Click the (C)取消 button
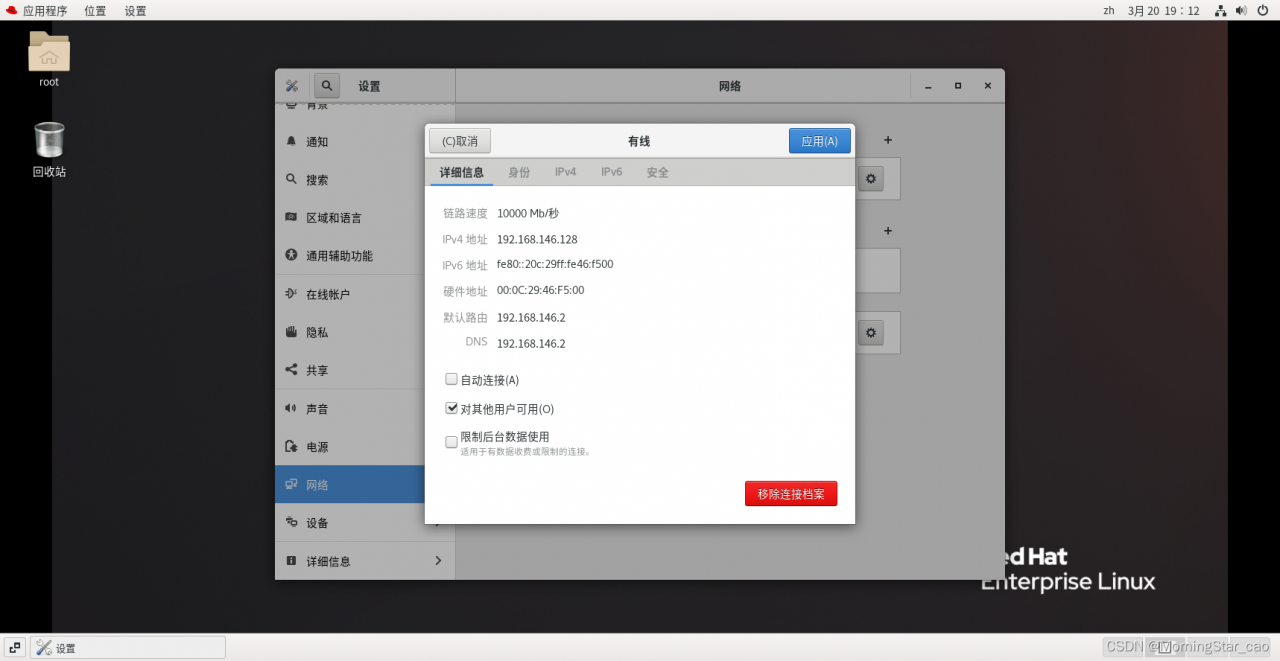The image size is (1280, 661). tap(460, 141)
